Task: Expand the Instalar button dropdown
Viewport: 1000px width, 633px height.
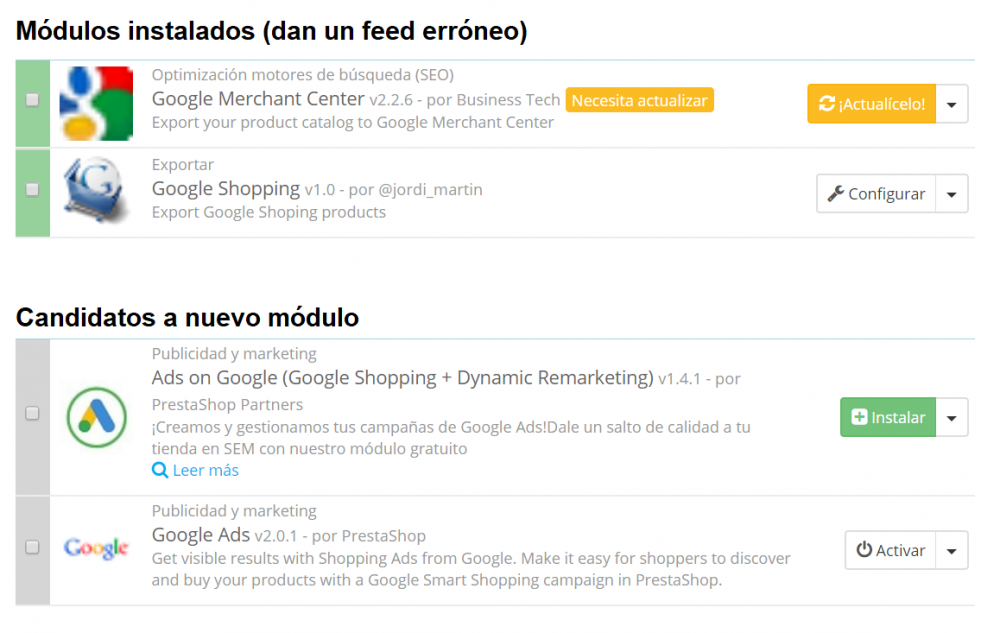Action: tap(951, 417)
